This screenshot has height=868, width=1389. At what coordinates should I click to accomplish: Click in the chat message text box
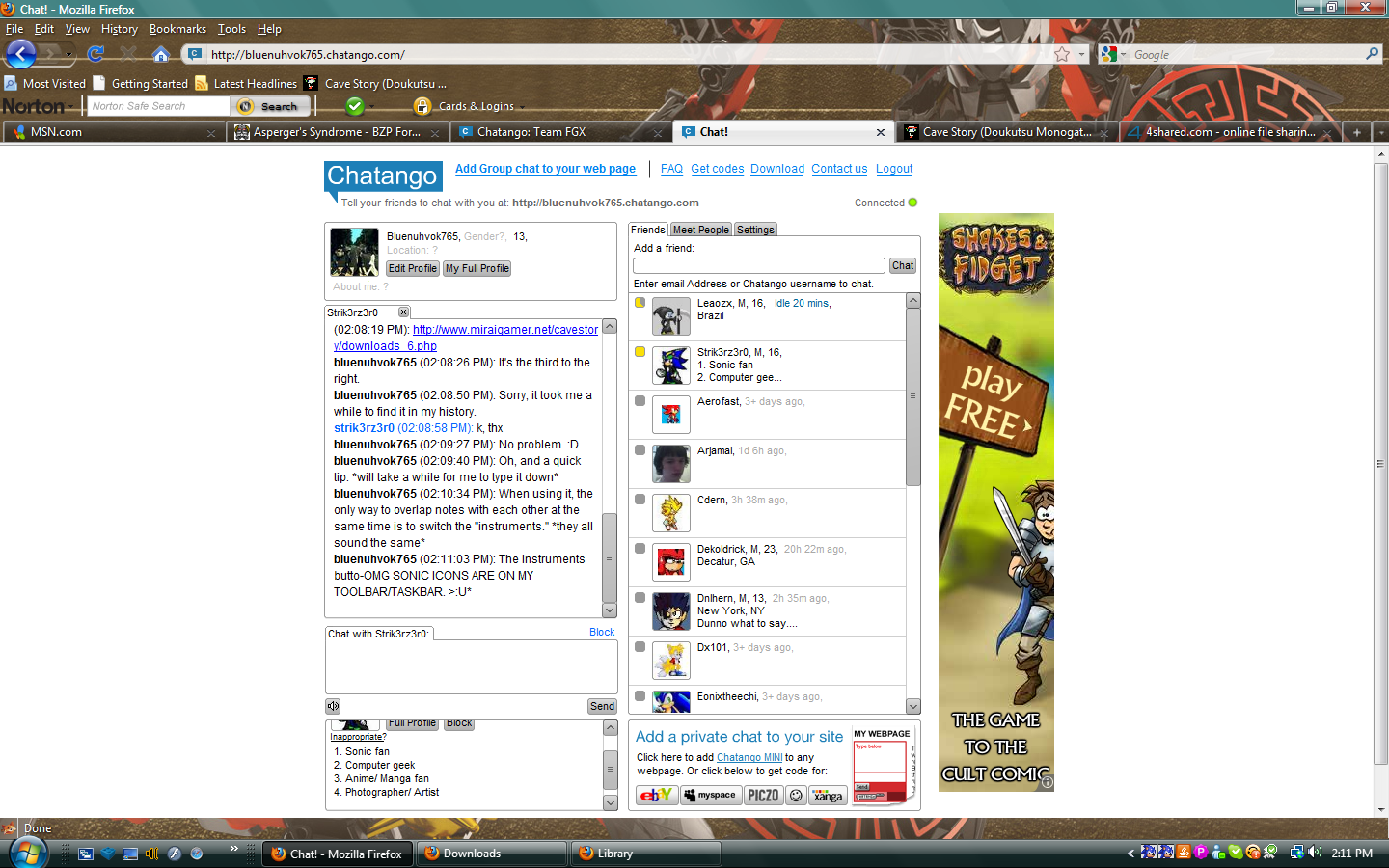pos(472,666)
